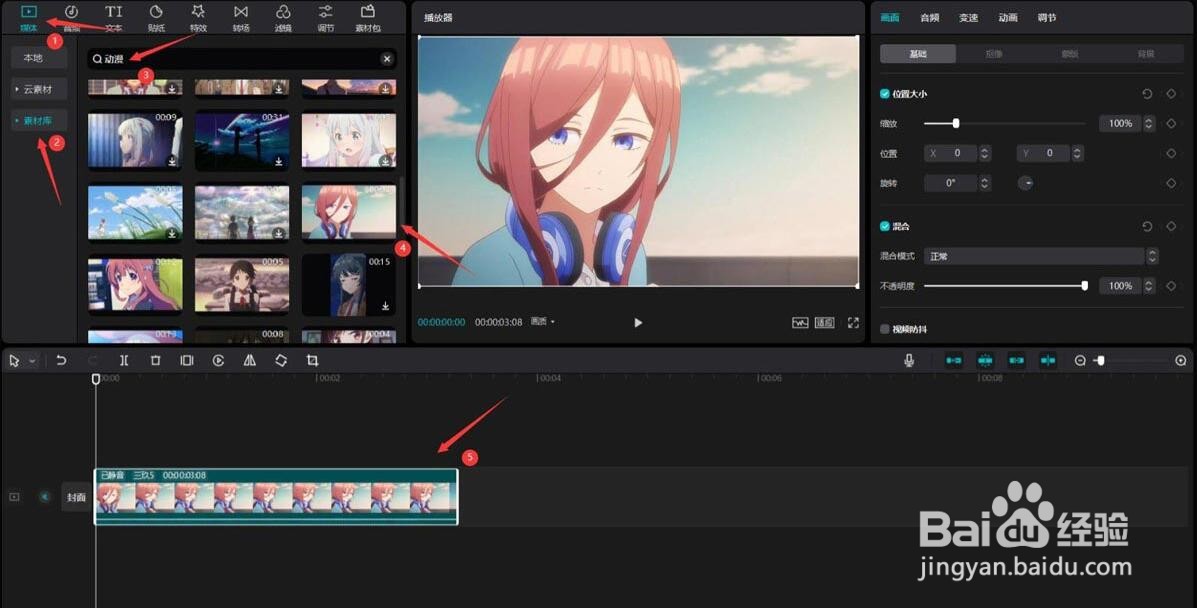The width and height of the screenshot is (1197, 608).
Task: Open the 音频 audio library tab
Action: pos(71,18)
